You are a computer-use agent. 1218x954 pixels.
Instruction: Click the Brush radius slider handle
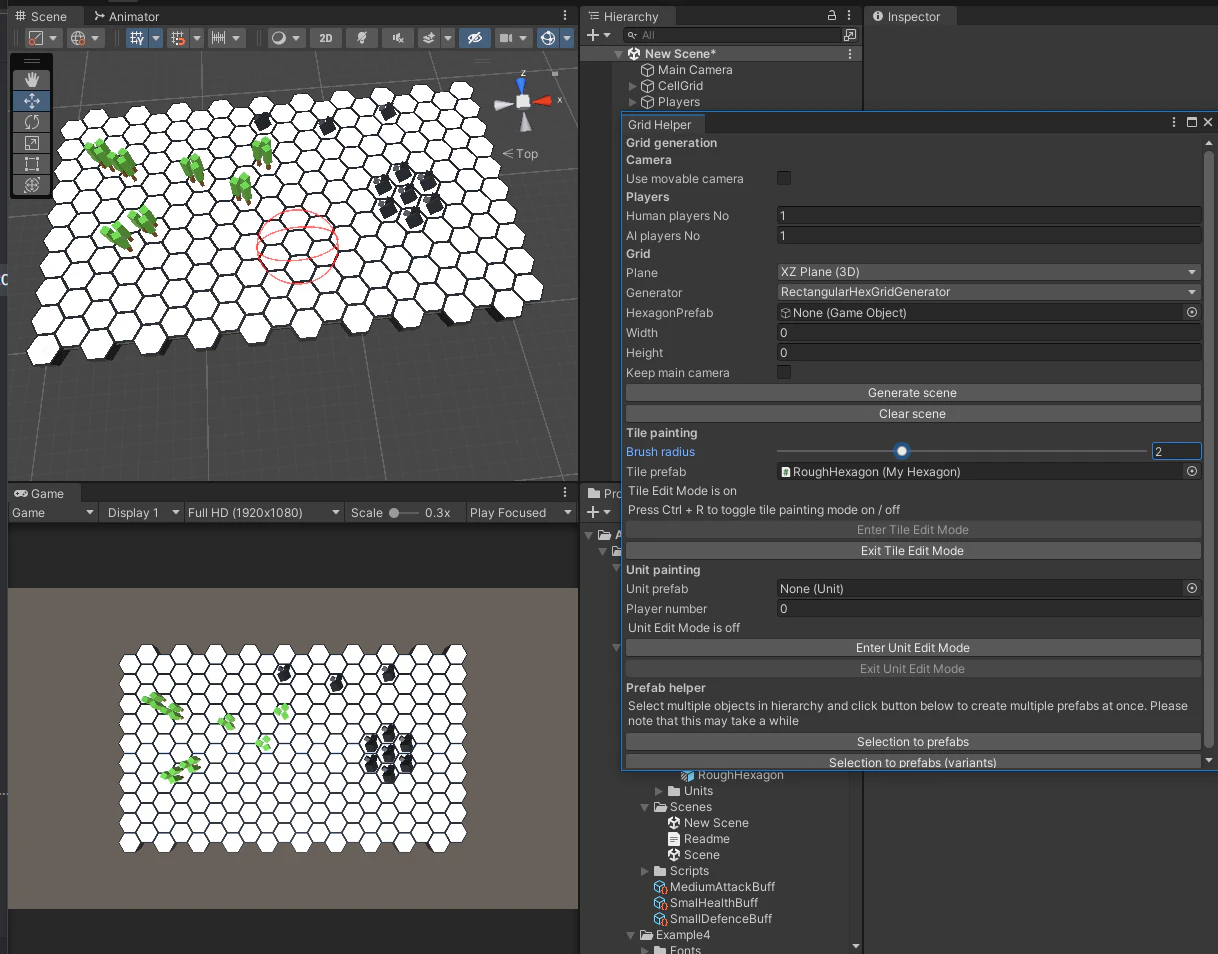coord(902,452)
